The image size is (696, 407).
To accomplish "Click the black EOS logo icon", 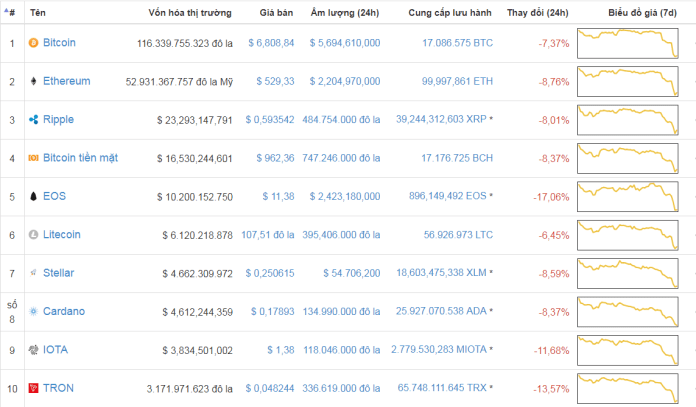I will (x=33, y=196).
